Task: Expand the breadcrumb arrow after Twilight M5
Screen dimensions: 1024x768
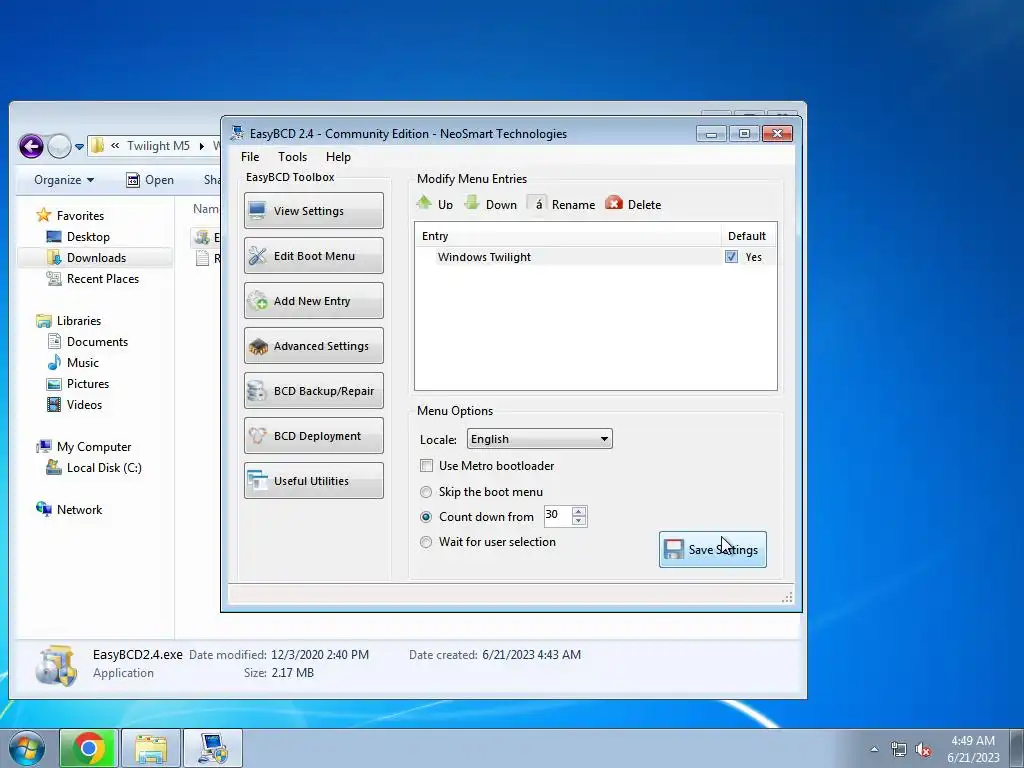Action: click(x=202, y=146)
